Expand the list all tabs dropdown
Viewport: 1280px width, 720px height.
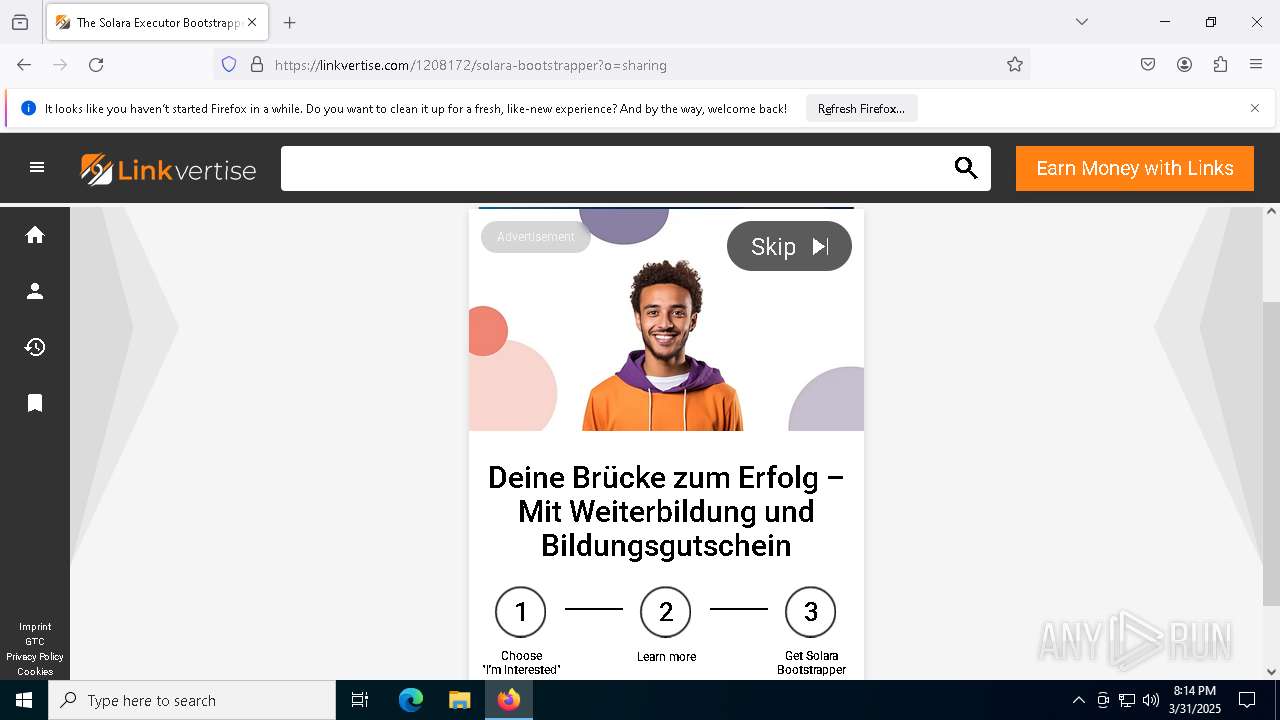[1081, 22]
